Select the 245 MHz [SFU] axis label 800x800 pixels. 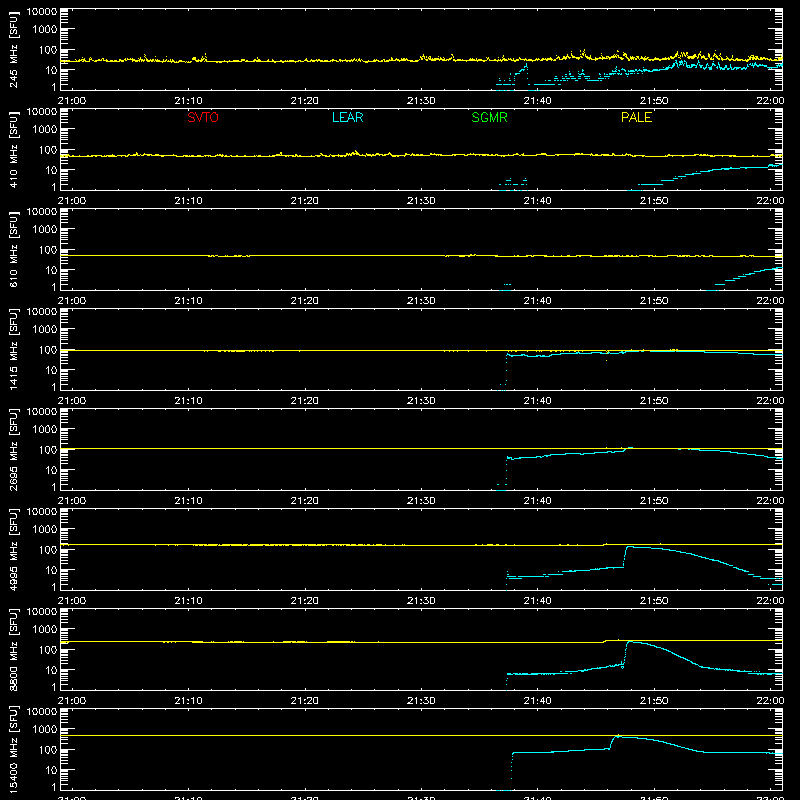point(13,49)
